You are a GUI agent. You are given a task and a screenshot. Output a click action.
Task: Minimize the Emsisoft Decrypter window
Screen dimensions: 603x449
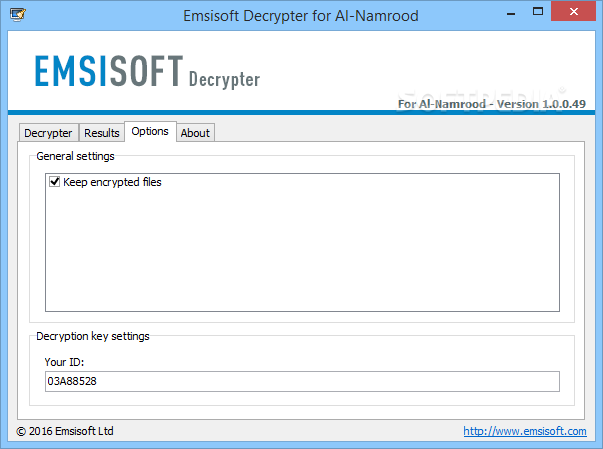(x=511, y=13)
